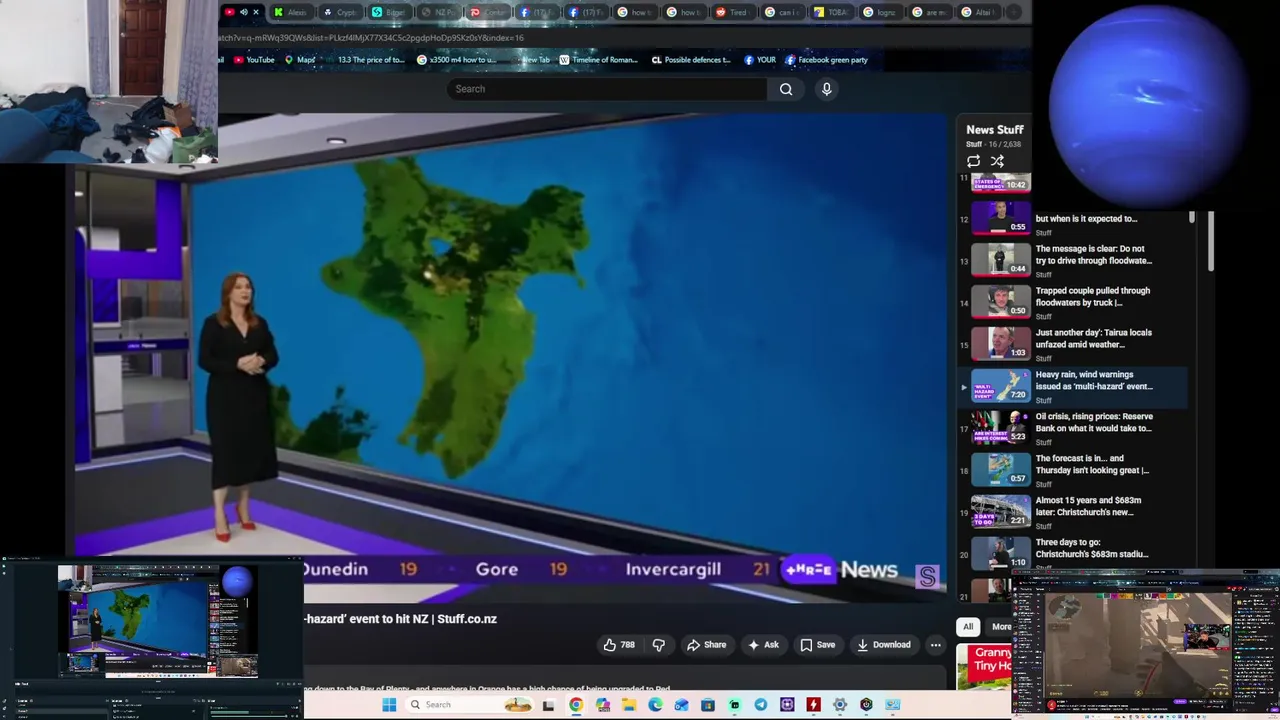Click the News Stuff playlist title
Image resolution: width=1280 pixels, height=720 pixels.
tap(994, 130)
